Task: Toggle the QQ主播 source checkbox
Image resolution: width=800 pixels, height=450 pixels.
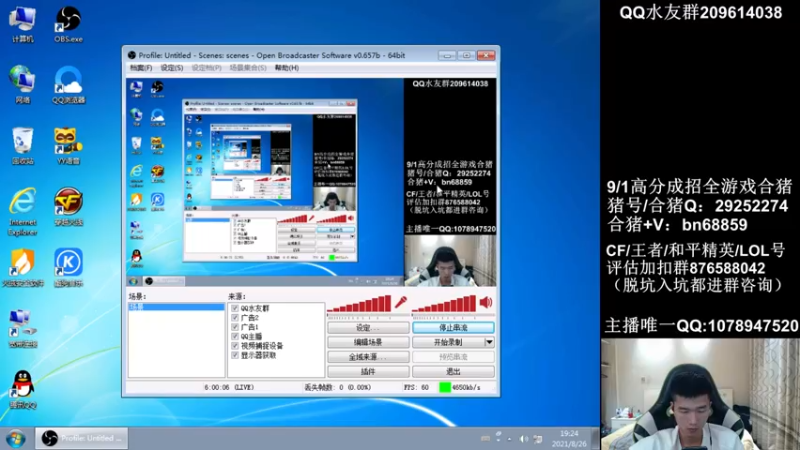Action: (x=235, y=336)
